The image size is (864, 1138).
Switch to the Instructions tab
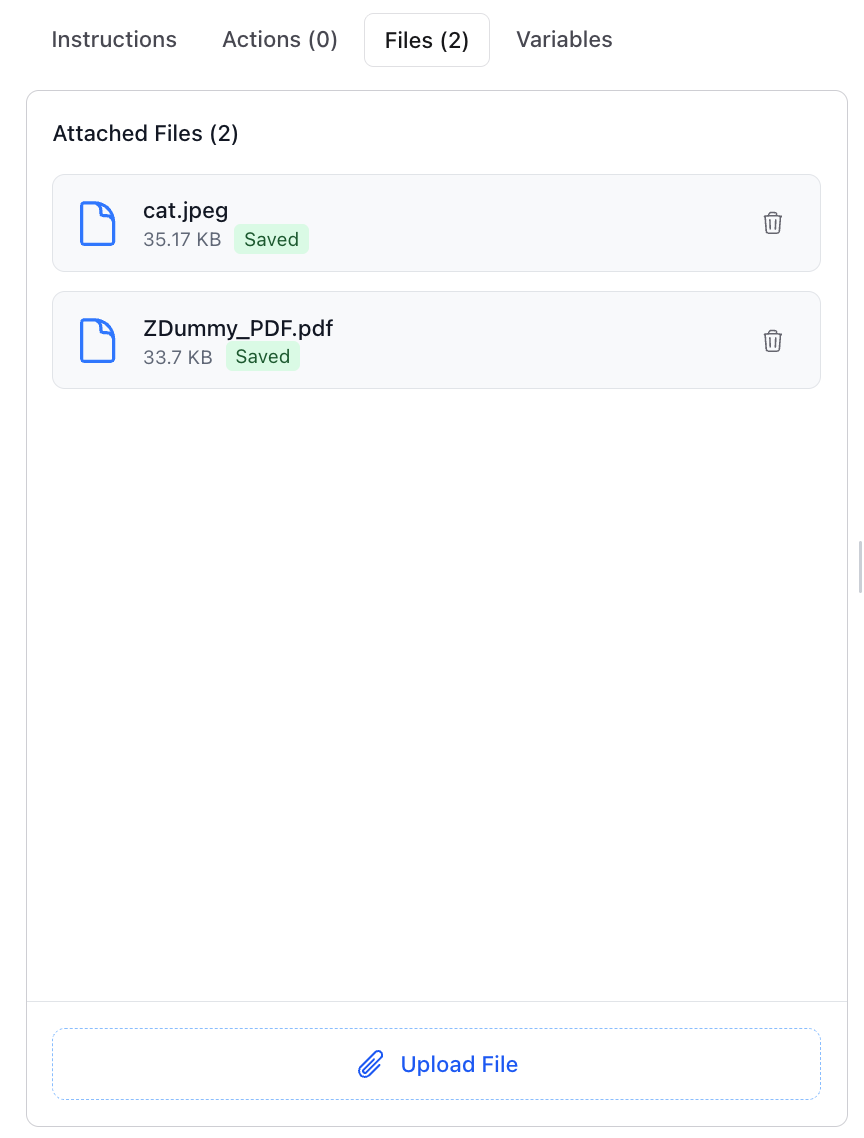[x=113, y=39]
